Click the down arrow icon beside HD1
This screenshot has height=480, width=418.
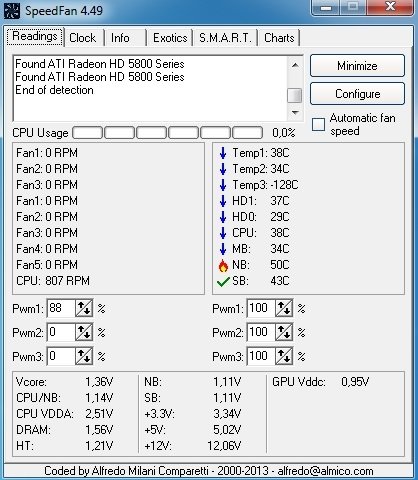(x=223, y=201)
